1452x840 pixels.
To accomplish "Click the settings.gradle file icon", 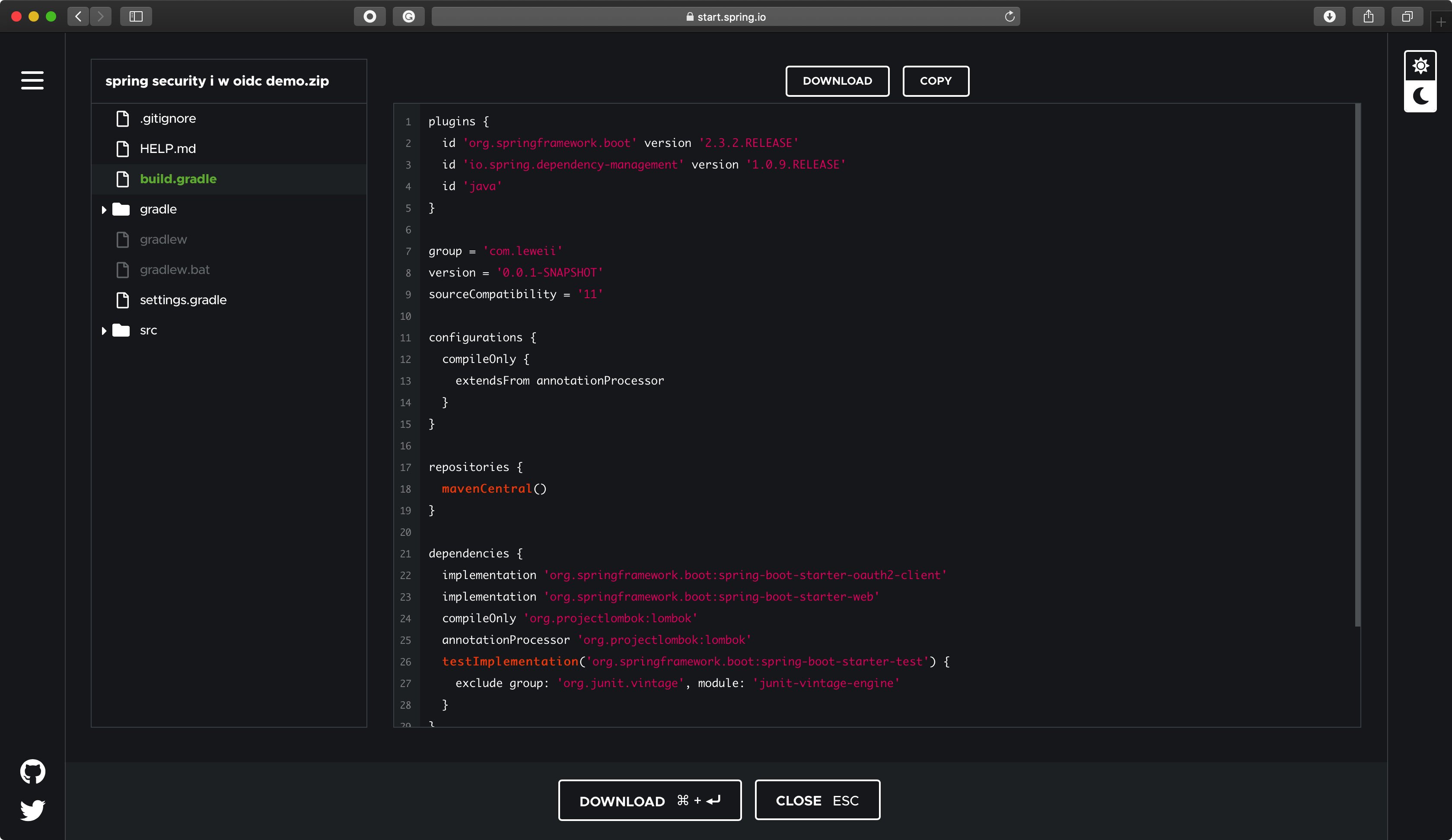I will coord(123,300).
